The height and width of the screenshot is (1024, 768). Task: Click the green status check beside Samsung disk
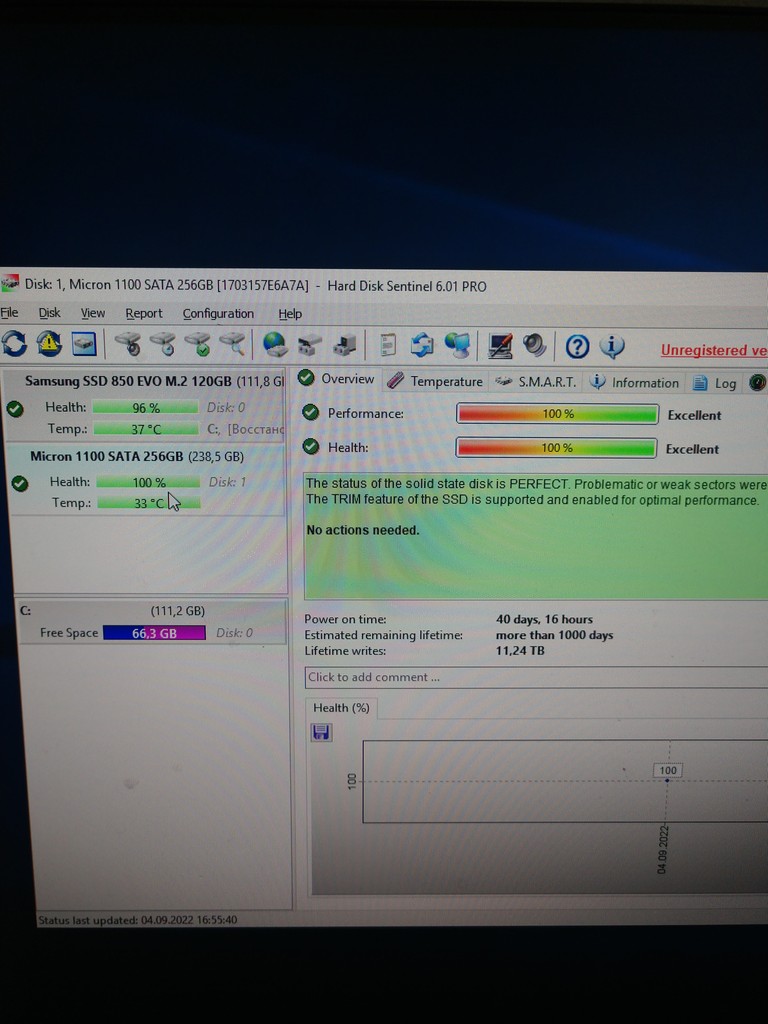pos(14,409)
